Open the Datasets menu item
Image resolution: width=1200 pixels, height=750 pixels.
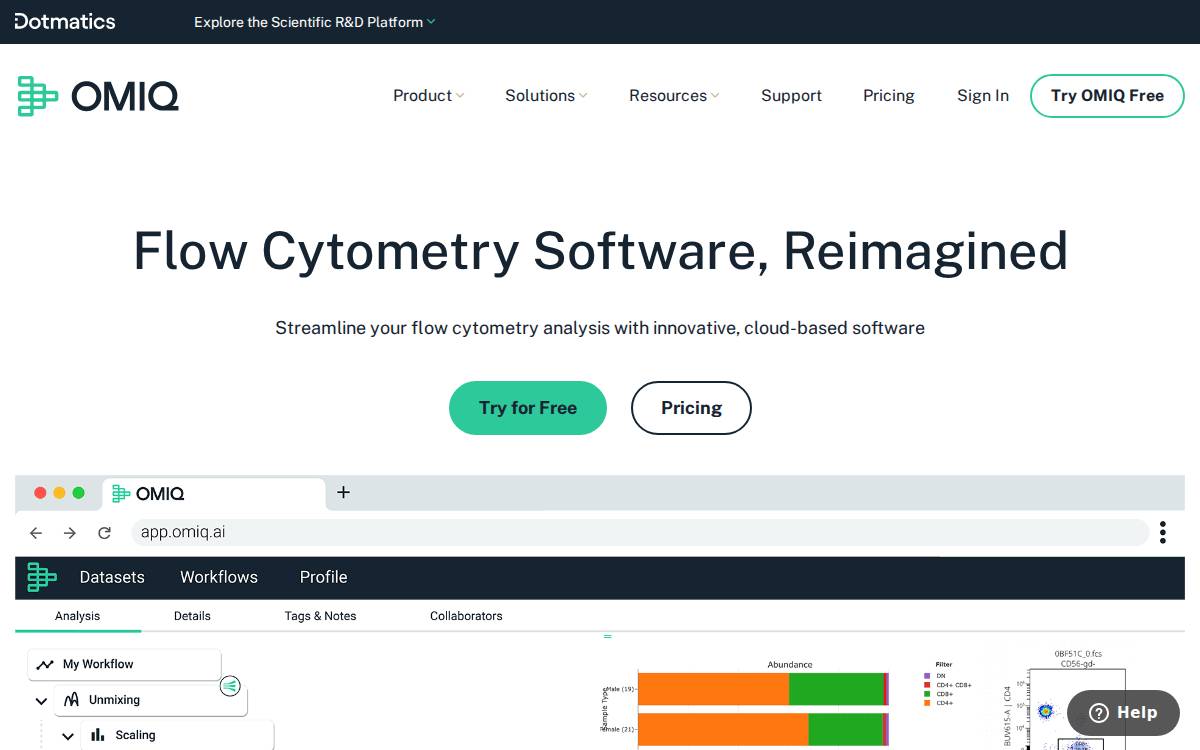[112, 577]
